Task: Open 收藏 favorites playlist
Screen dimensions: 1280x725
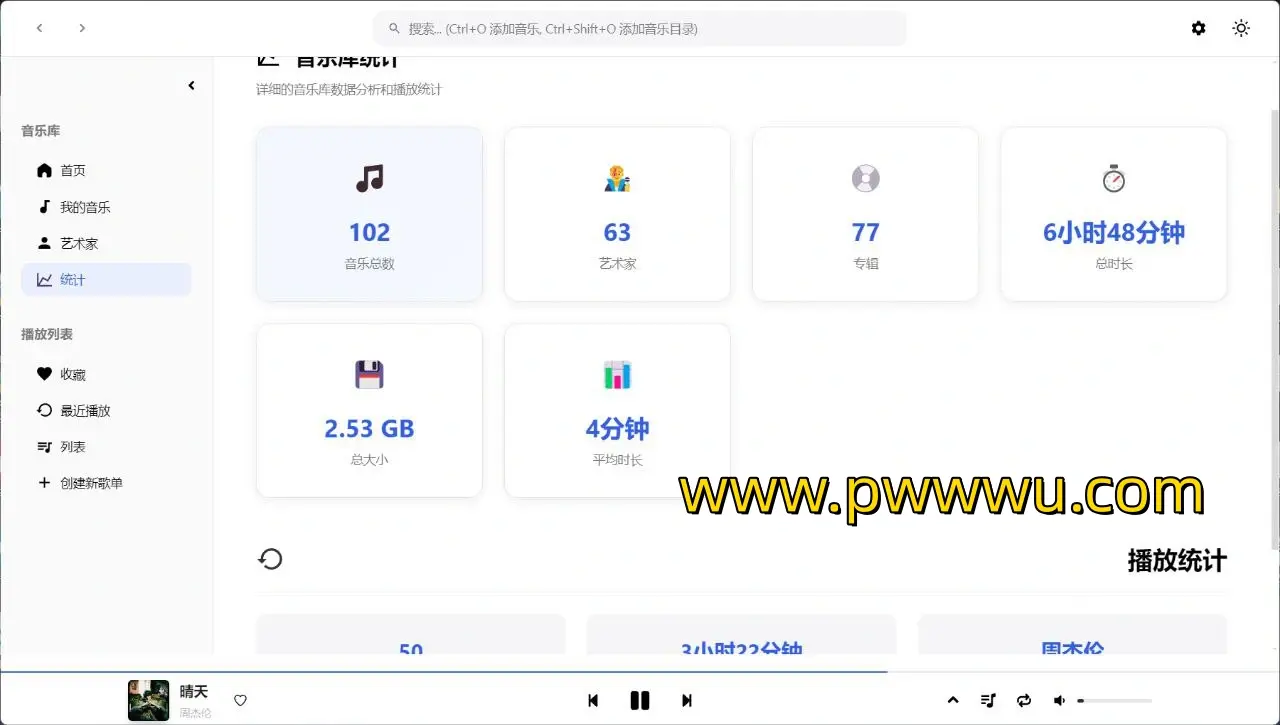Action: click(72, 374)
